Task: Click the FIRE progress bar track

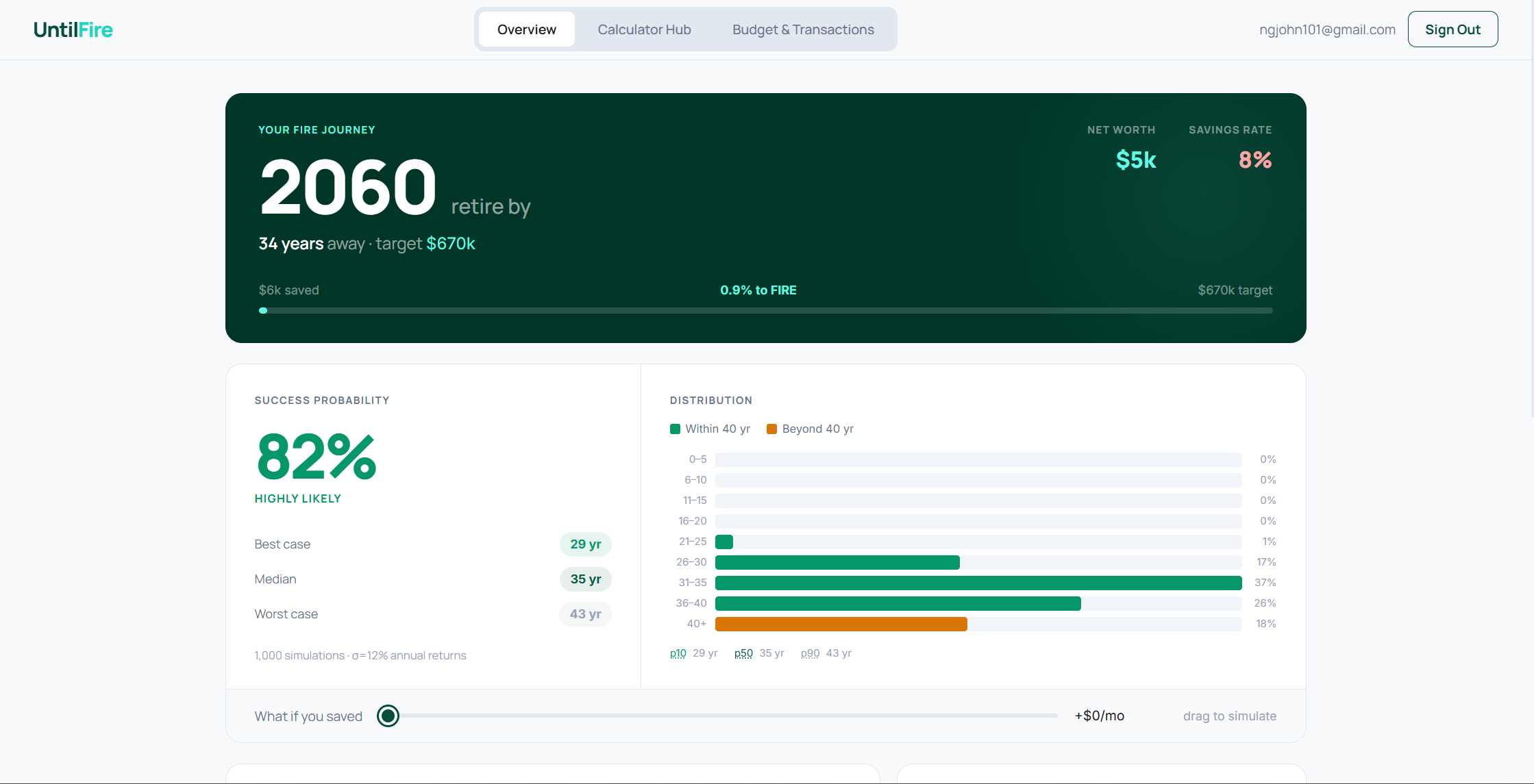Action: click(765, 311)
